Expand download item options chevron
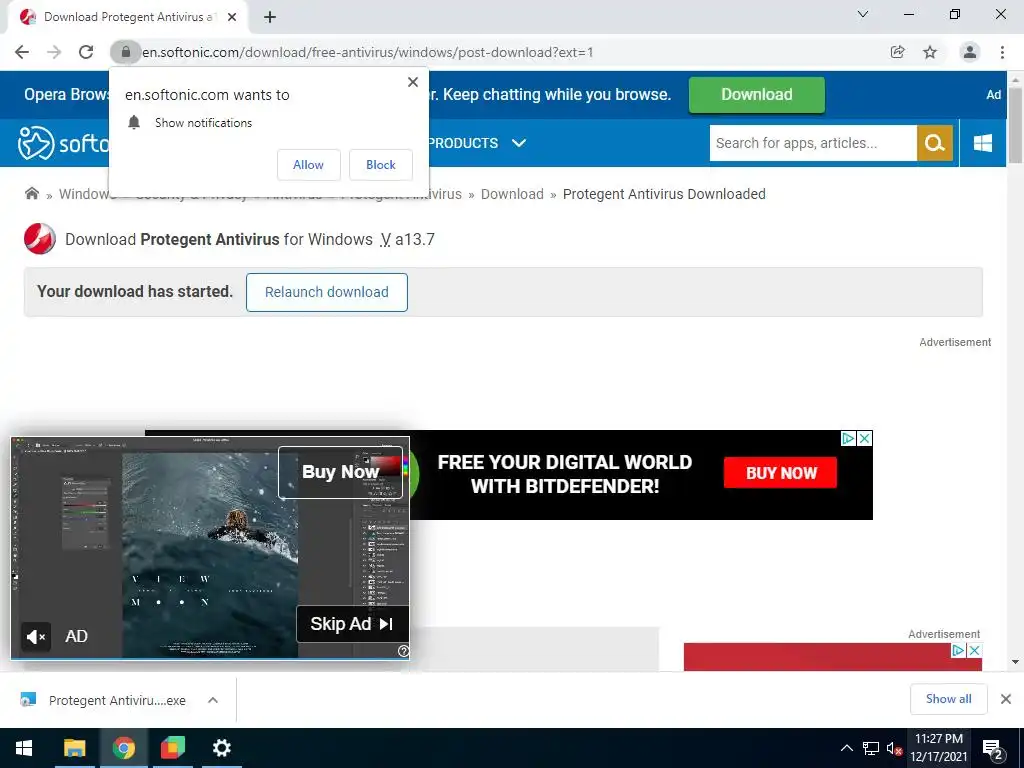The height and width of the screenshot is (768, 1024). (x=213, y=700)
